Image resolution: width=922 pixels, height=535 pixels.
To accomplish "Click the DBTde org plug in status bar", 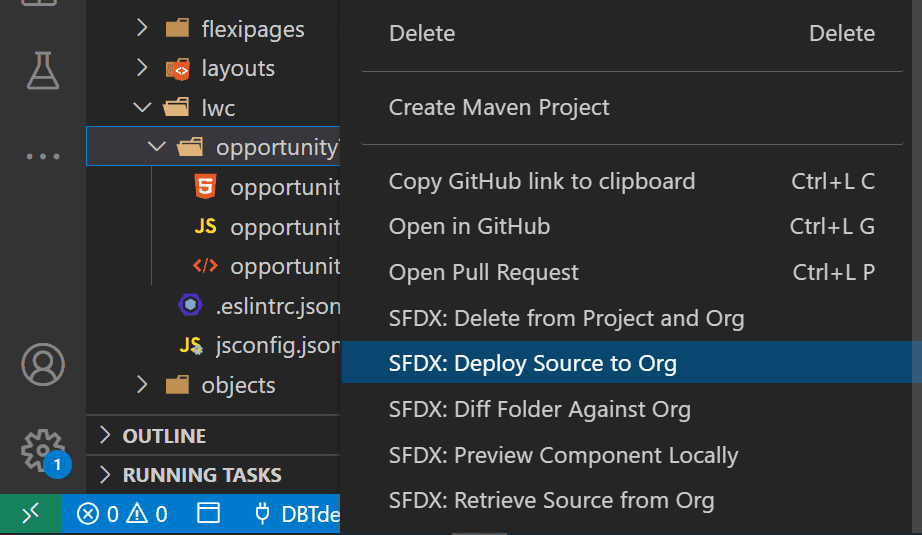I will (x=297, y=514).
